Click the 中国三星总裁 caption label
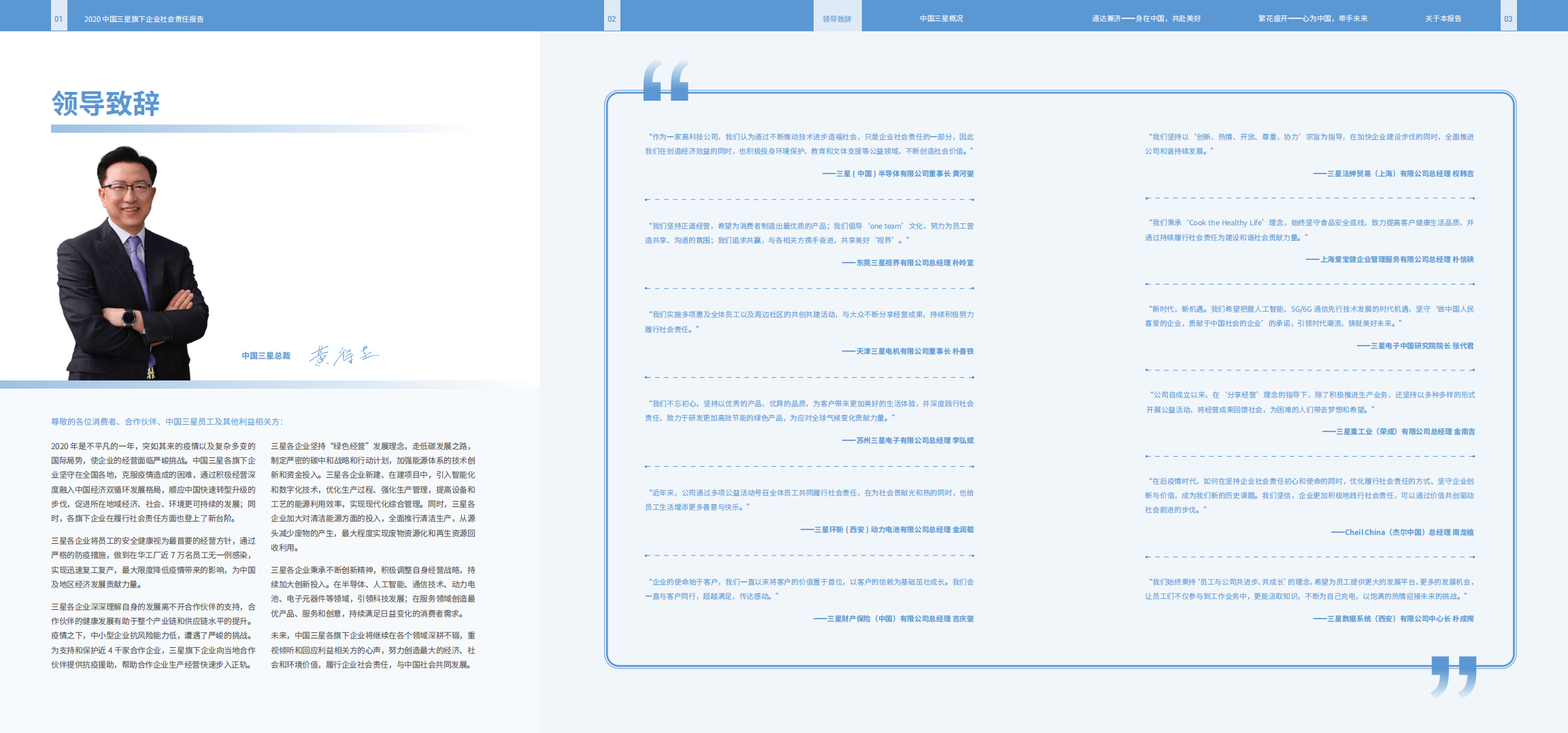Screen dimensions: 1568x733 [x=266, y=356]
